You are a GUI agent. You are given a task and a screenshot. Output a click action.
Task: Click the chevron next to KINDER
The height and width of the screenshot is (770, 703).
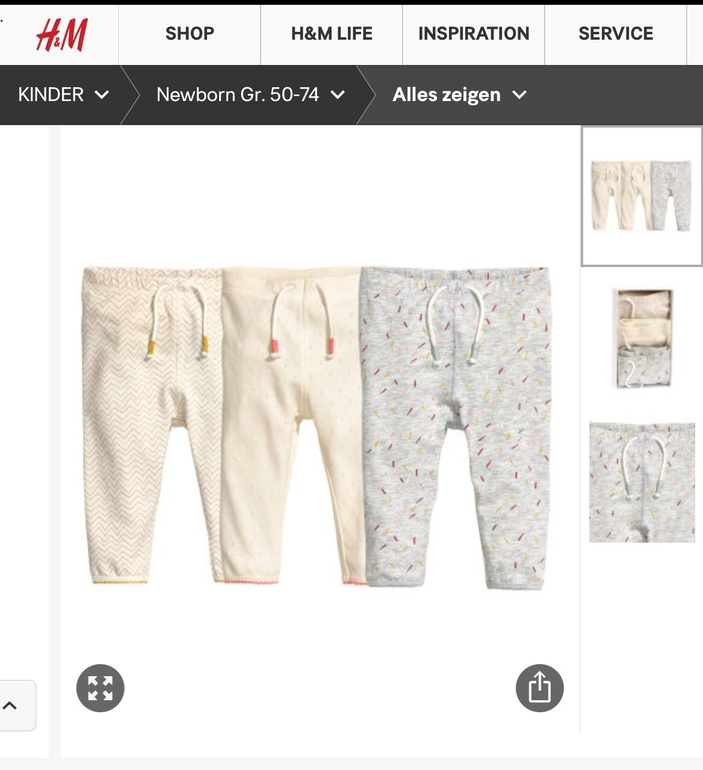(x=102, y=95)
